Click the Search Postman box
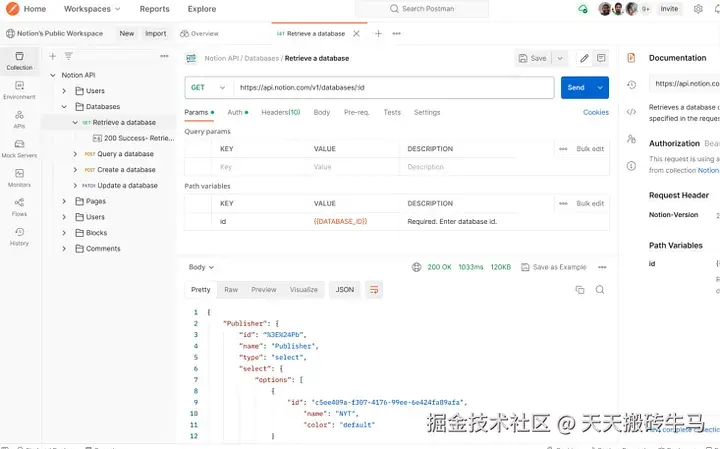The width and height of the screenshot is (720, 449). coord(422,9)
